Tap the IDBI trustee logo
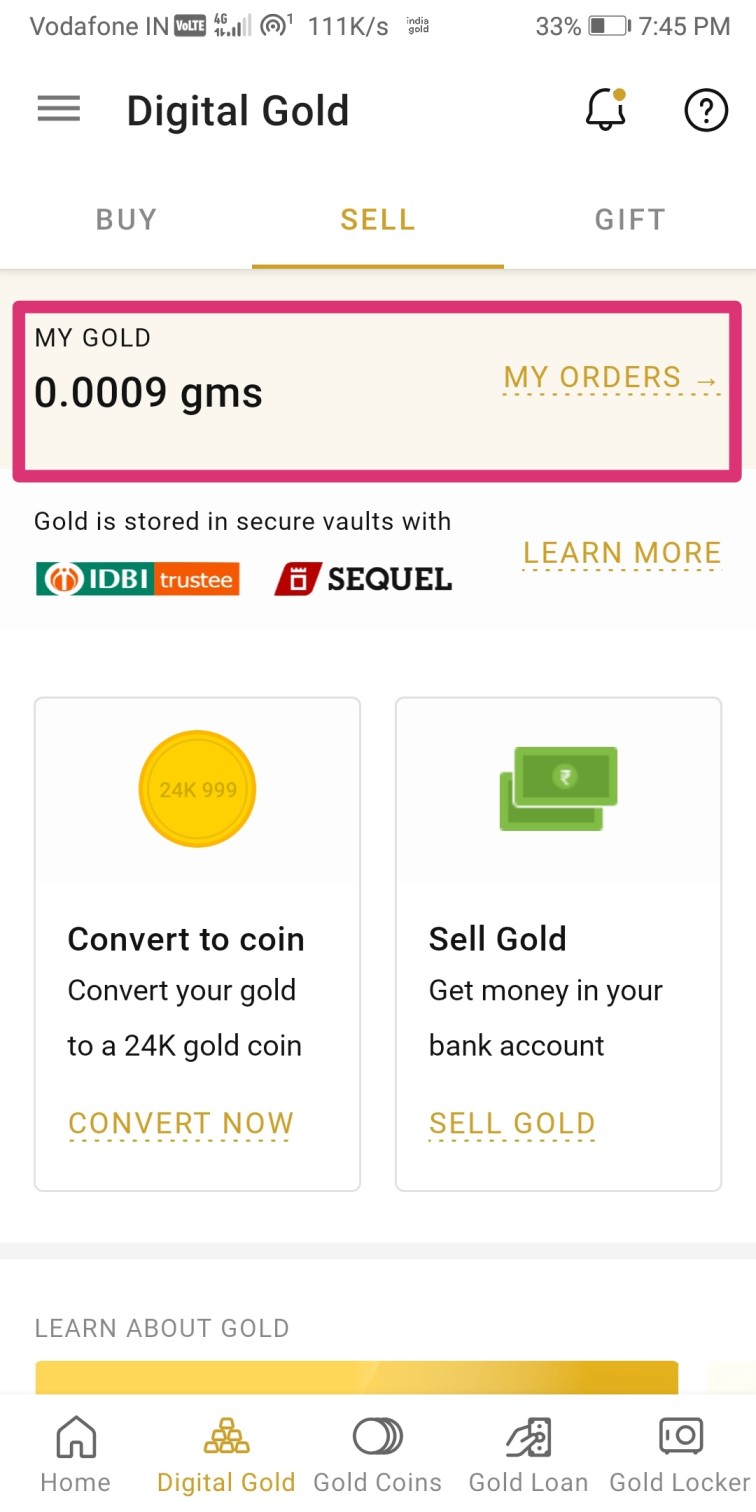Image resolution: width=756 pixels, height=1512 pixels. (137, 579)
